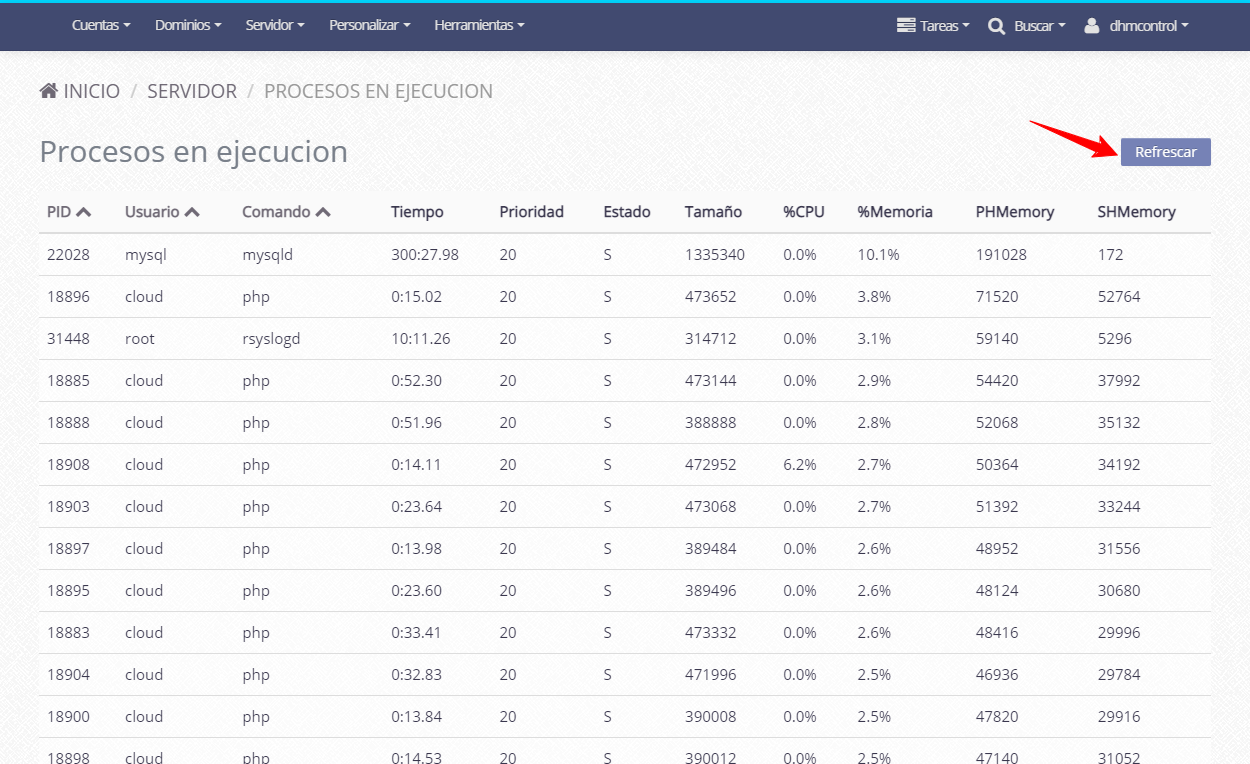
Task: Click the SHMemory column header
Action: [x=1137, y=212]
